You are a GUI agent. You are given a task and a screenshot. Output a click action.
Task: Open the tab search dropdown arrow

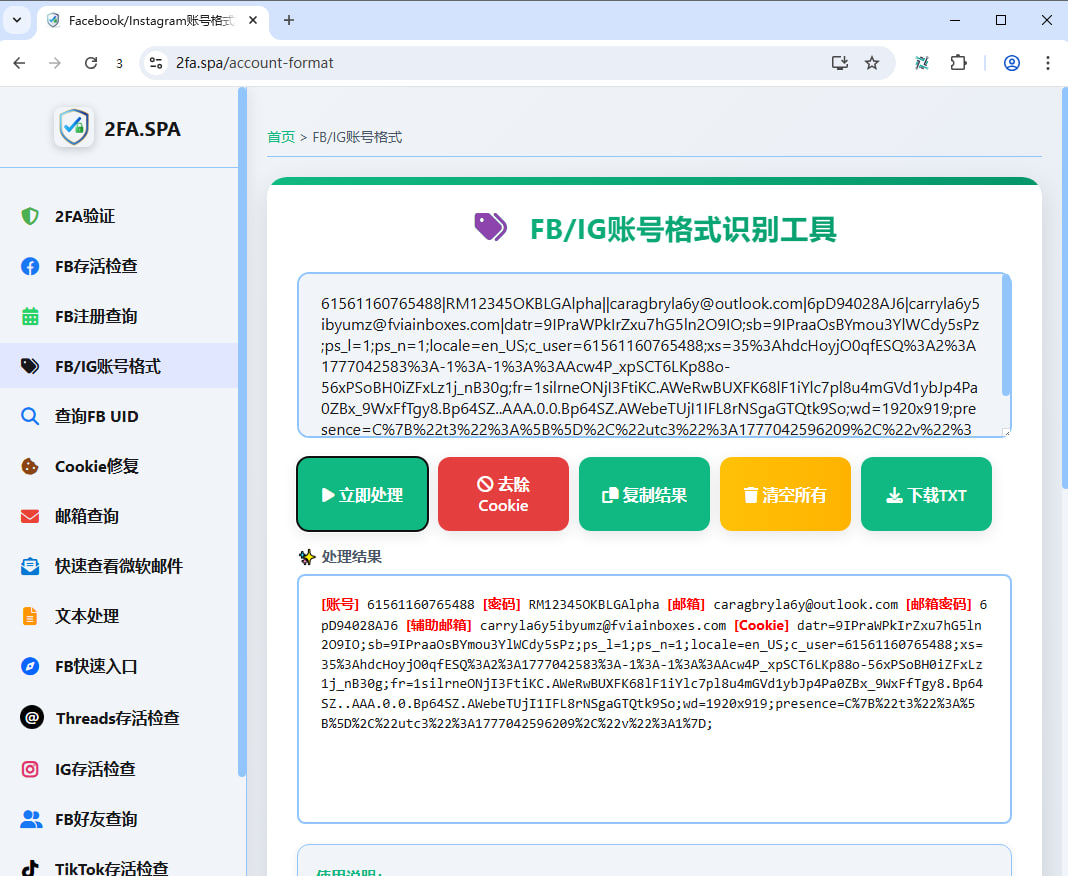coord(17,20)
